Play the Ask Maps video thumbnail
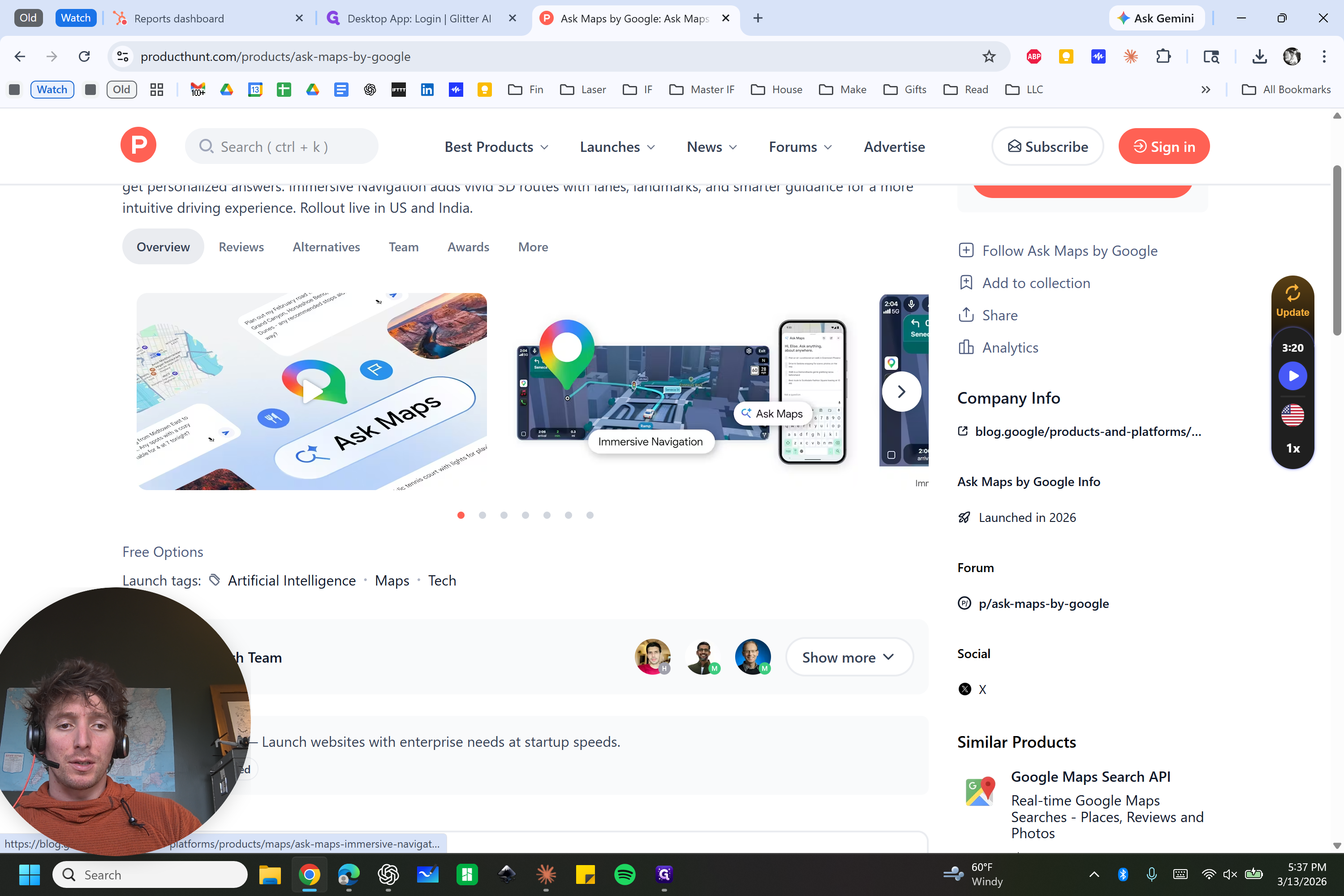 pyautogui.click(x=312, y=392)
